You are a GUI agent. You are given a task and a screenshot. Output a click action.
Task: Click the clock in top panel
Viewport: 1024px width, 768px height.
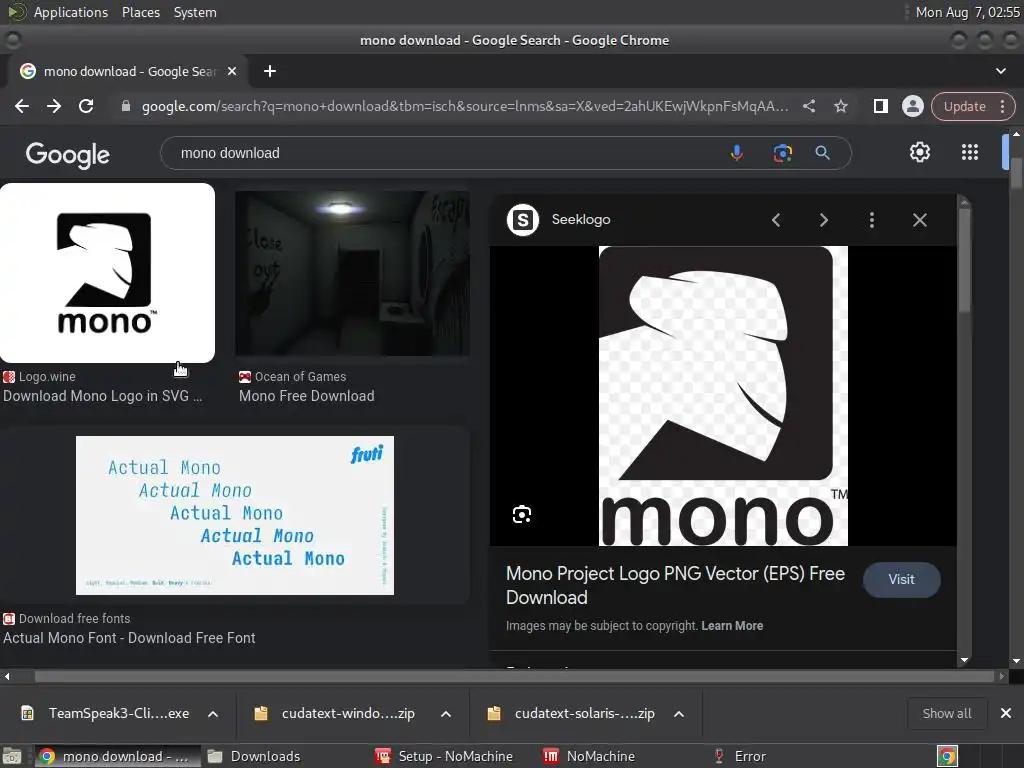tap(967, 12)
